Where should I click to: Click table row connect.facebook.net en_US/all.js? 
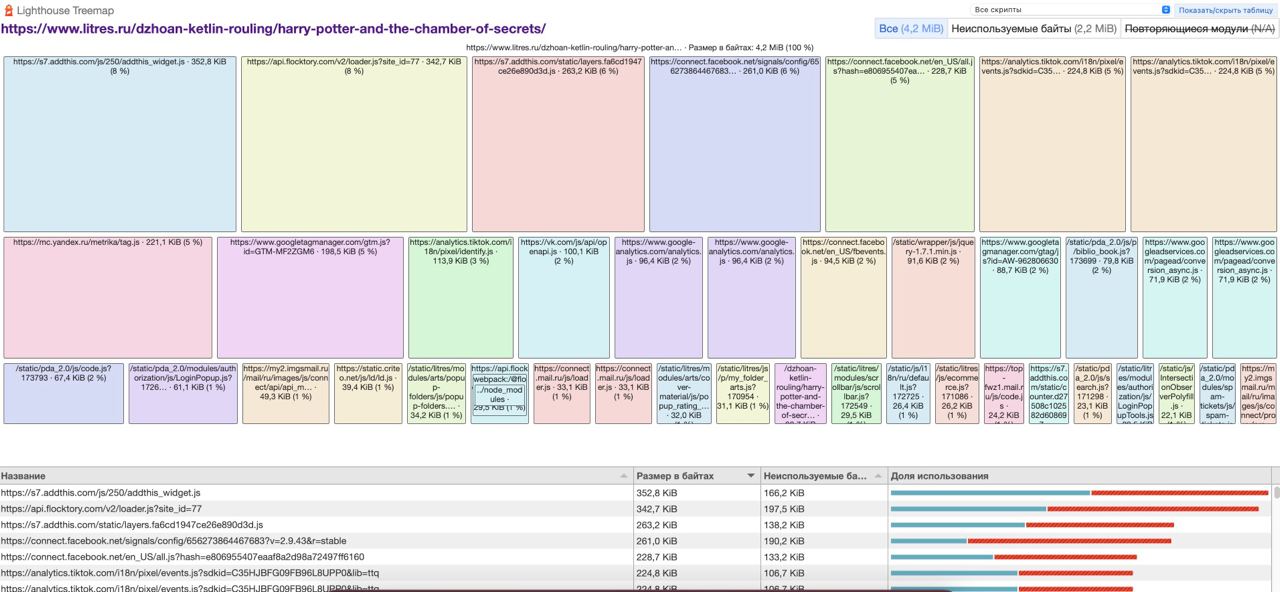coord(636,557)
